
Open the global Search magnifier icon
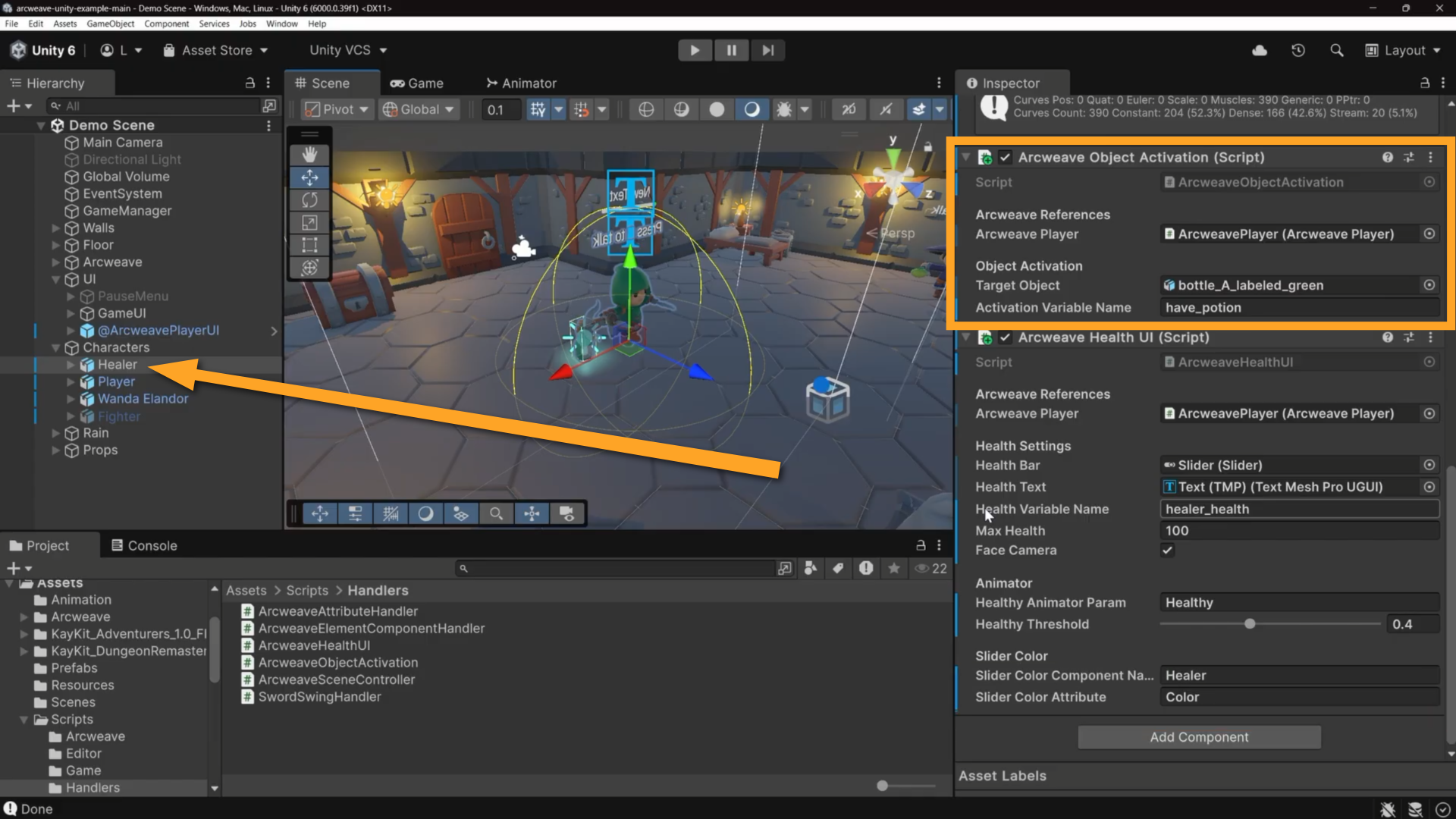(x=1337, y=50)
